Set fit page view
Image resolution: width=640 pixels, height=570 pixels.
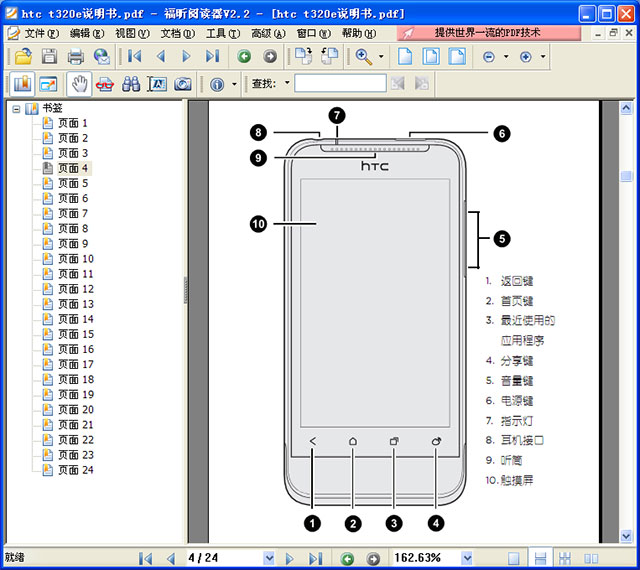tap(431, 56)
